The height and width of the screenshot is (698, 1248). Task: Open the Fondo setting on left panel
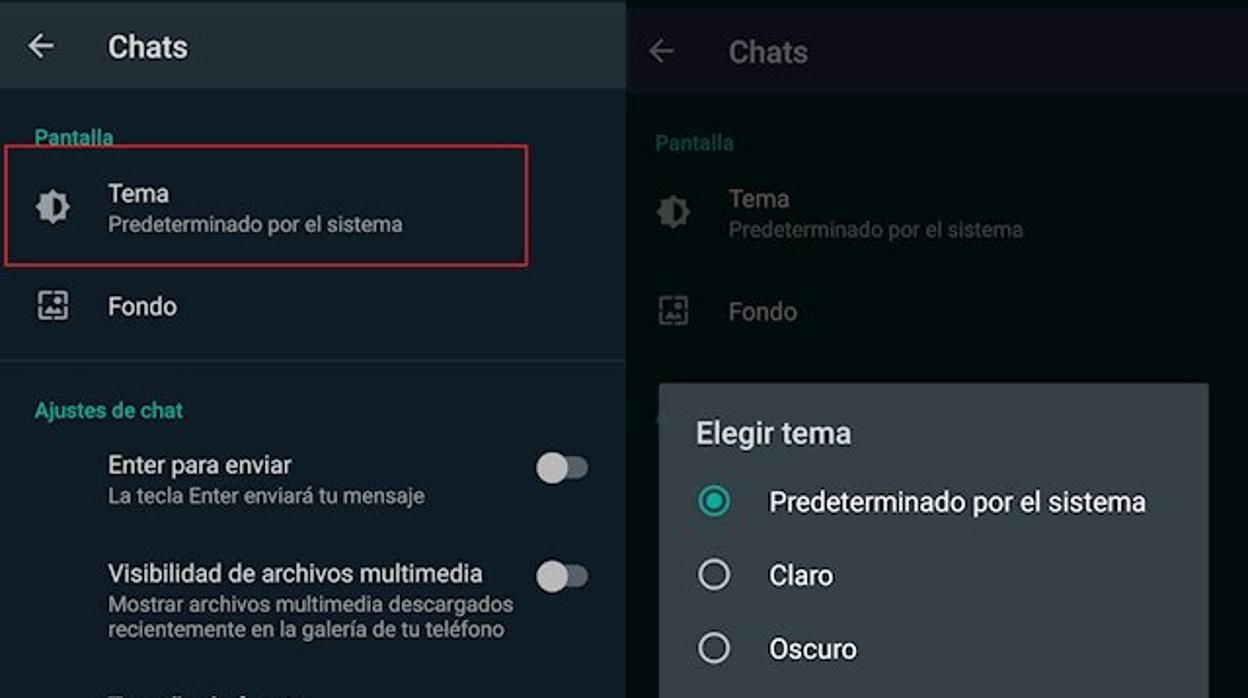click(x=142, y=306)
